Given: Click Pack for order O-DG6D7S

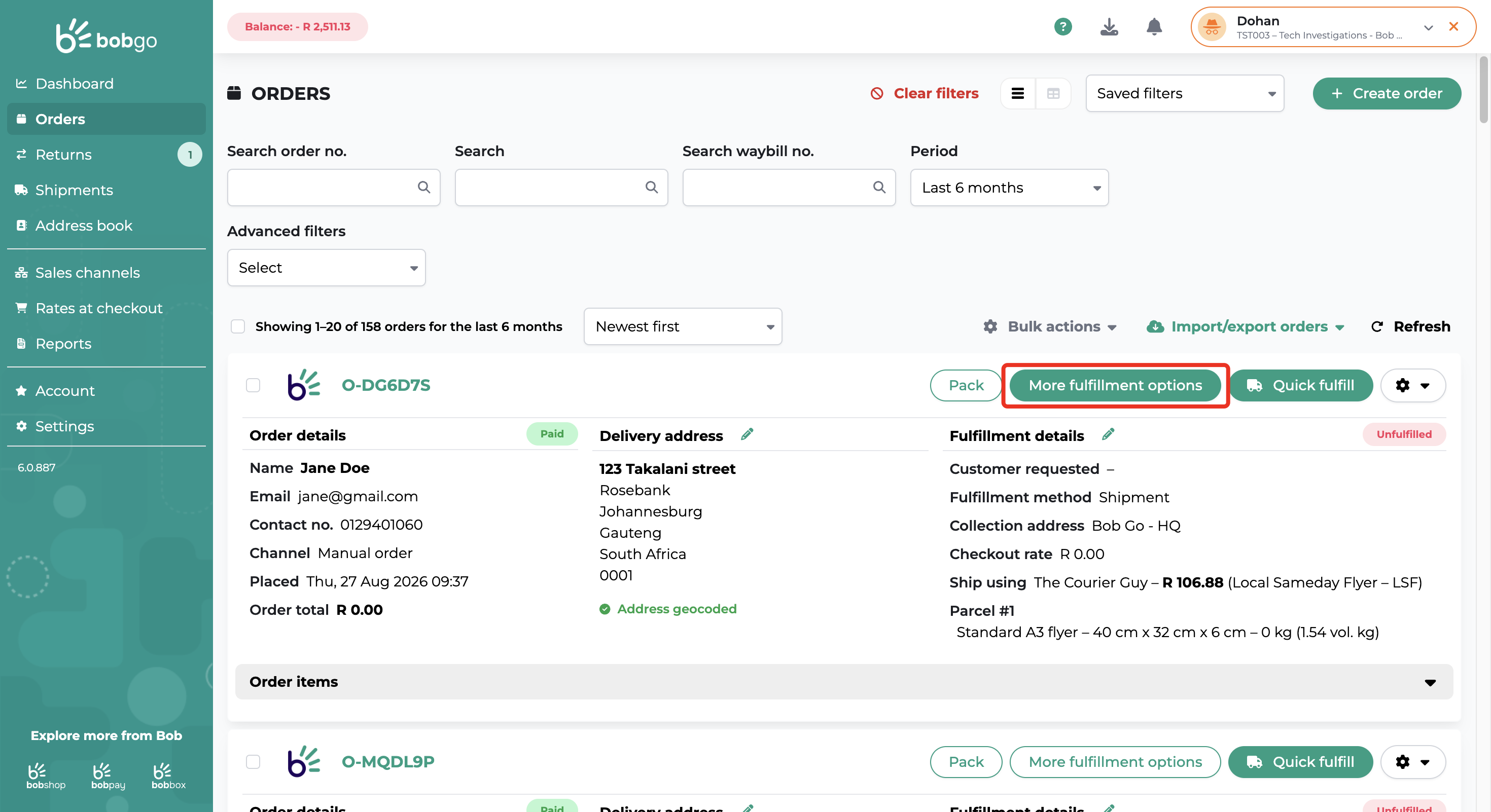Looking at the screenshot, I should 966,385.
